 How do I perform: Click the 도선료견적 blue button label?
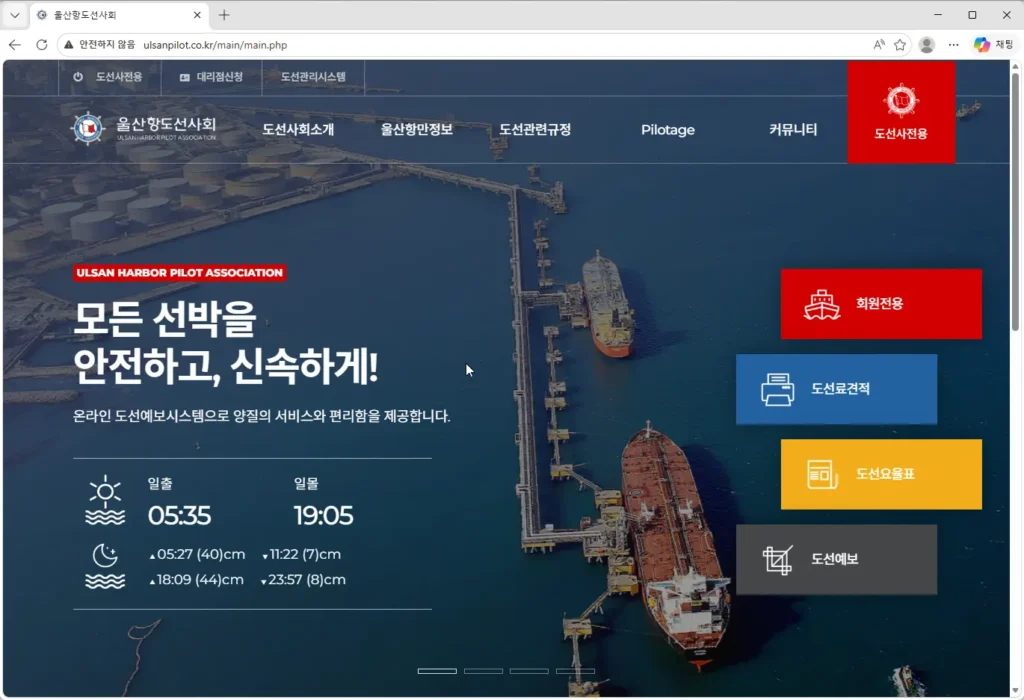(x=840, y=389)
